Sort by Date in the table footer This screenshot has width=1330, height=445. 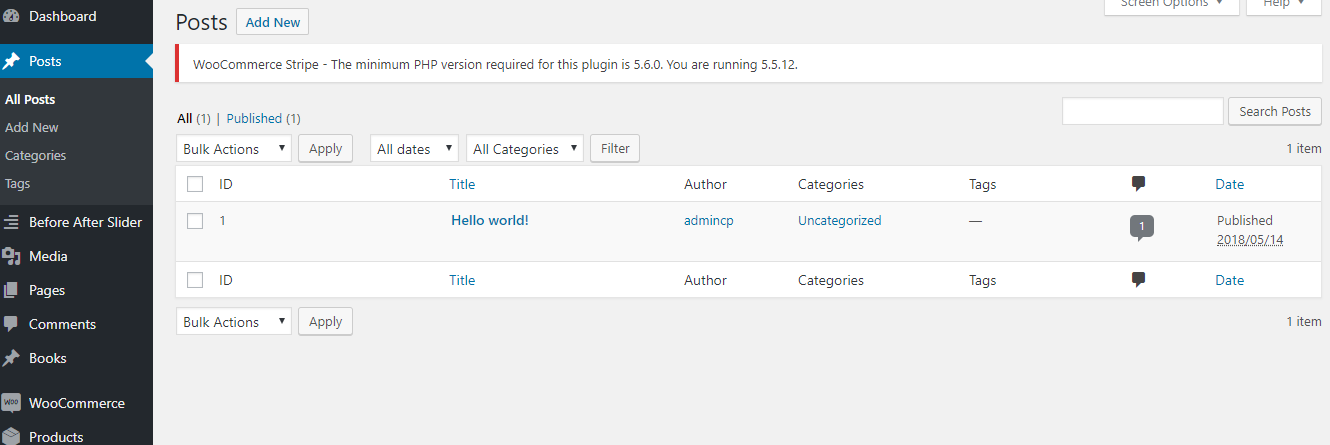1230,280
